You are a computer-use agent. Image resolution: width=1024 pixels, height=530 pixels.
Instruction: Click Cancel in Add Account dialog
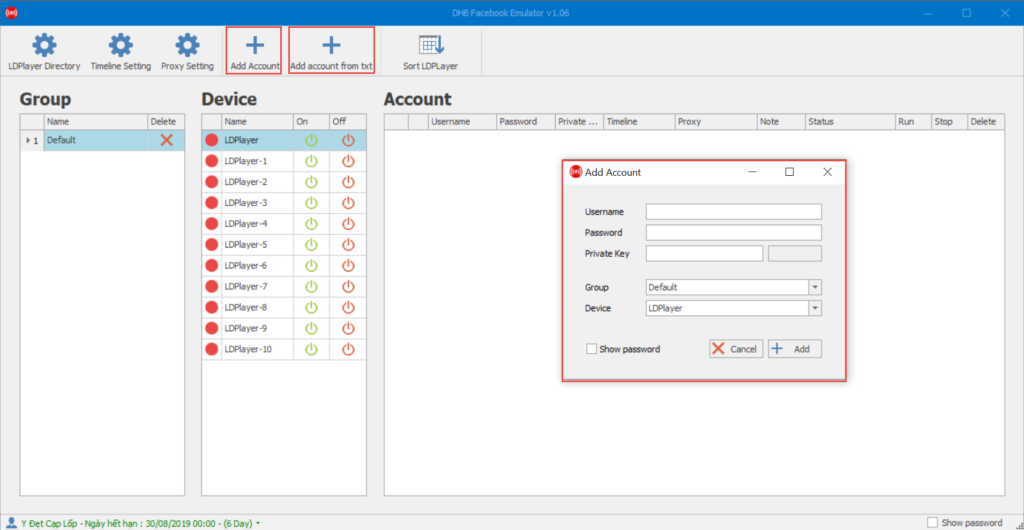tap(736, 349)
